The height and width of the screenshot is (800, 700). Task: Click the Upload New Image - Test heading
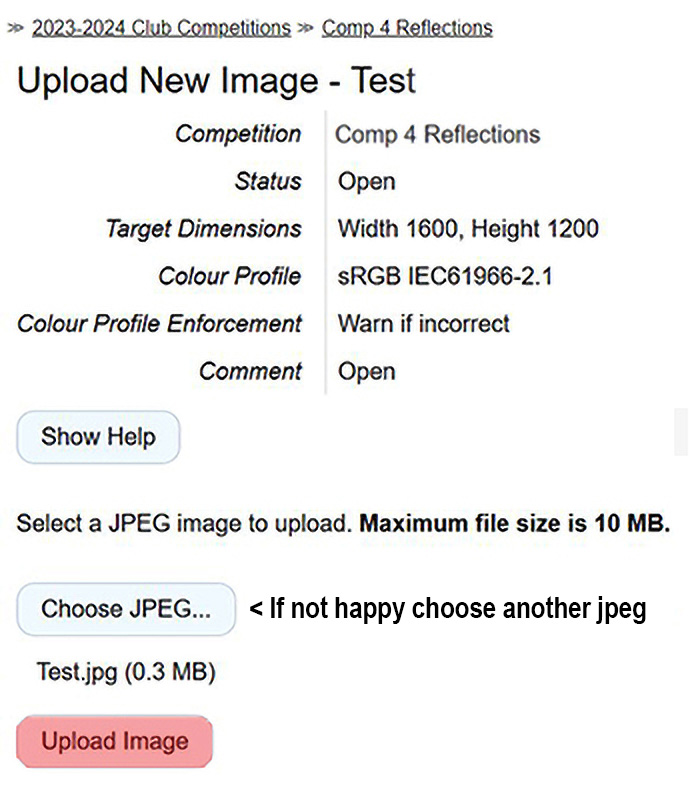[216, 81]
